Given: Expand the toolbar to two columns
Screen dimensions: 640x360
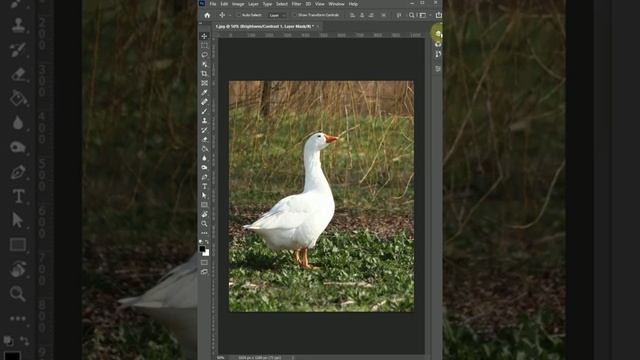Looking at the screenshot, I should coord(200,24).
